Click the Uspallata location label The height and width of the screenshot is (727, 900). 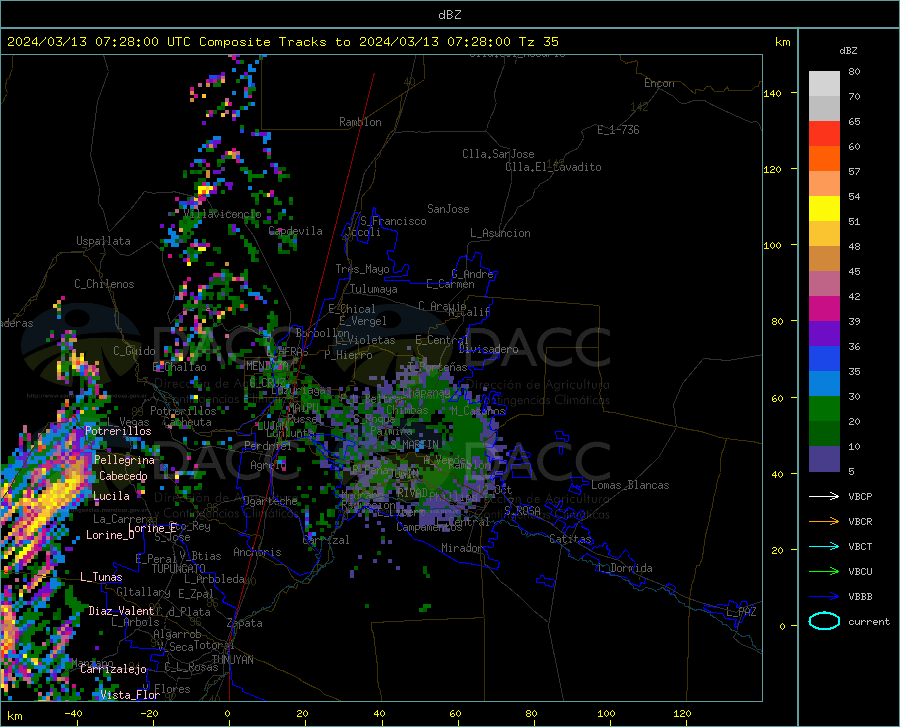(x=103, y=241)
